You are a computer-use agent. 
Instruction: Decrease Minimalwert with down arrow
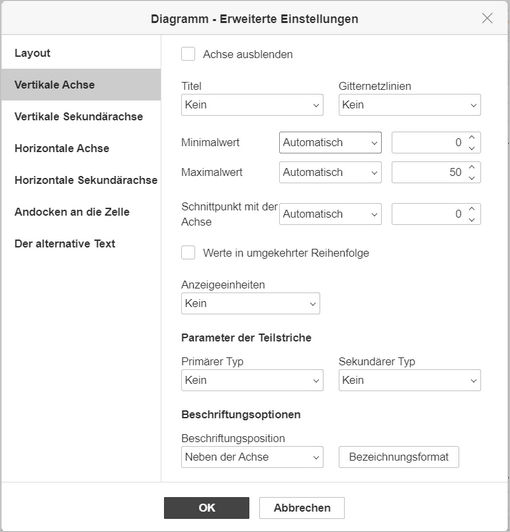[472, 148]
